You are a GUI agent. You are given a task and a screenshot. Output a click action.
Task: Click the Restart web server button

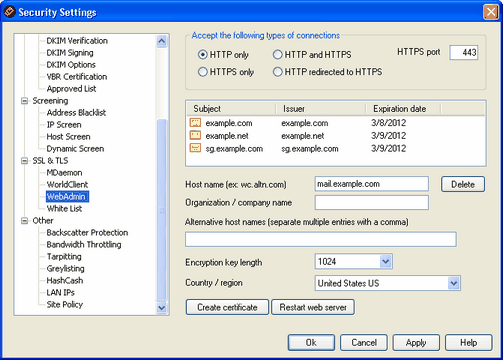point(313,307)
